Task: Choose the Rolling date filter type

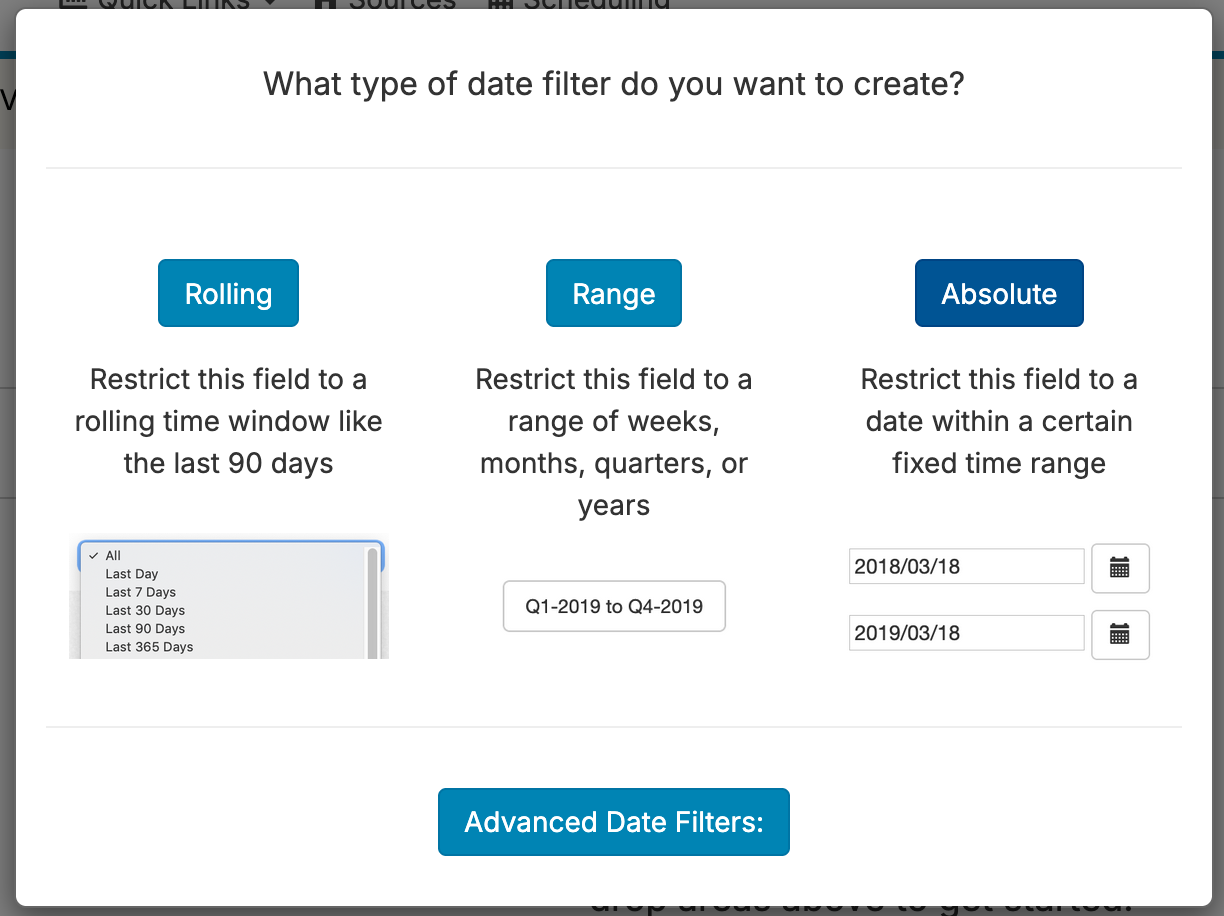Action: tap(228, 293)
